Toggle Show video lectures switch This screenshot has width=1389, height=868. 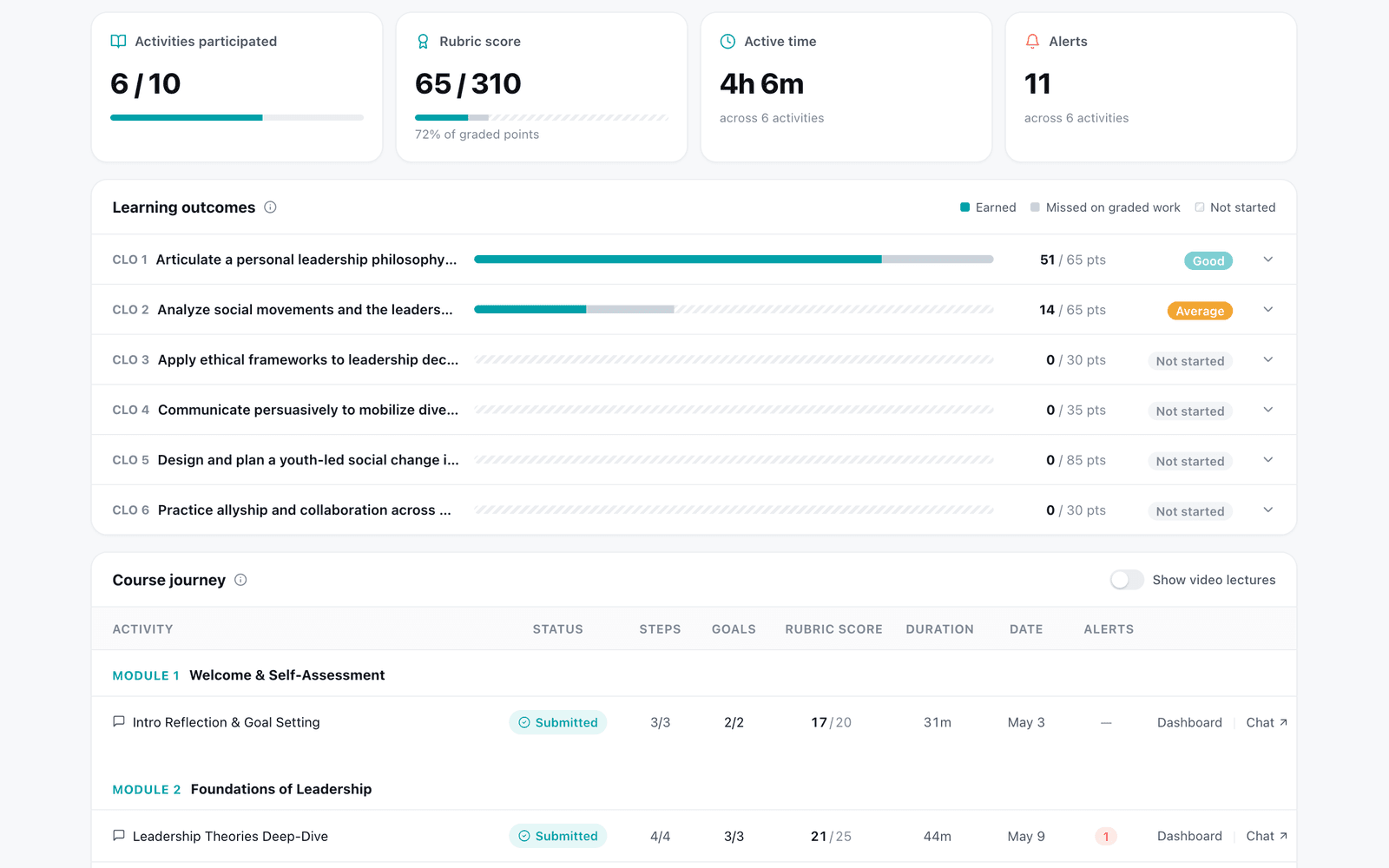point(1127,580)
